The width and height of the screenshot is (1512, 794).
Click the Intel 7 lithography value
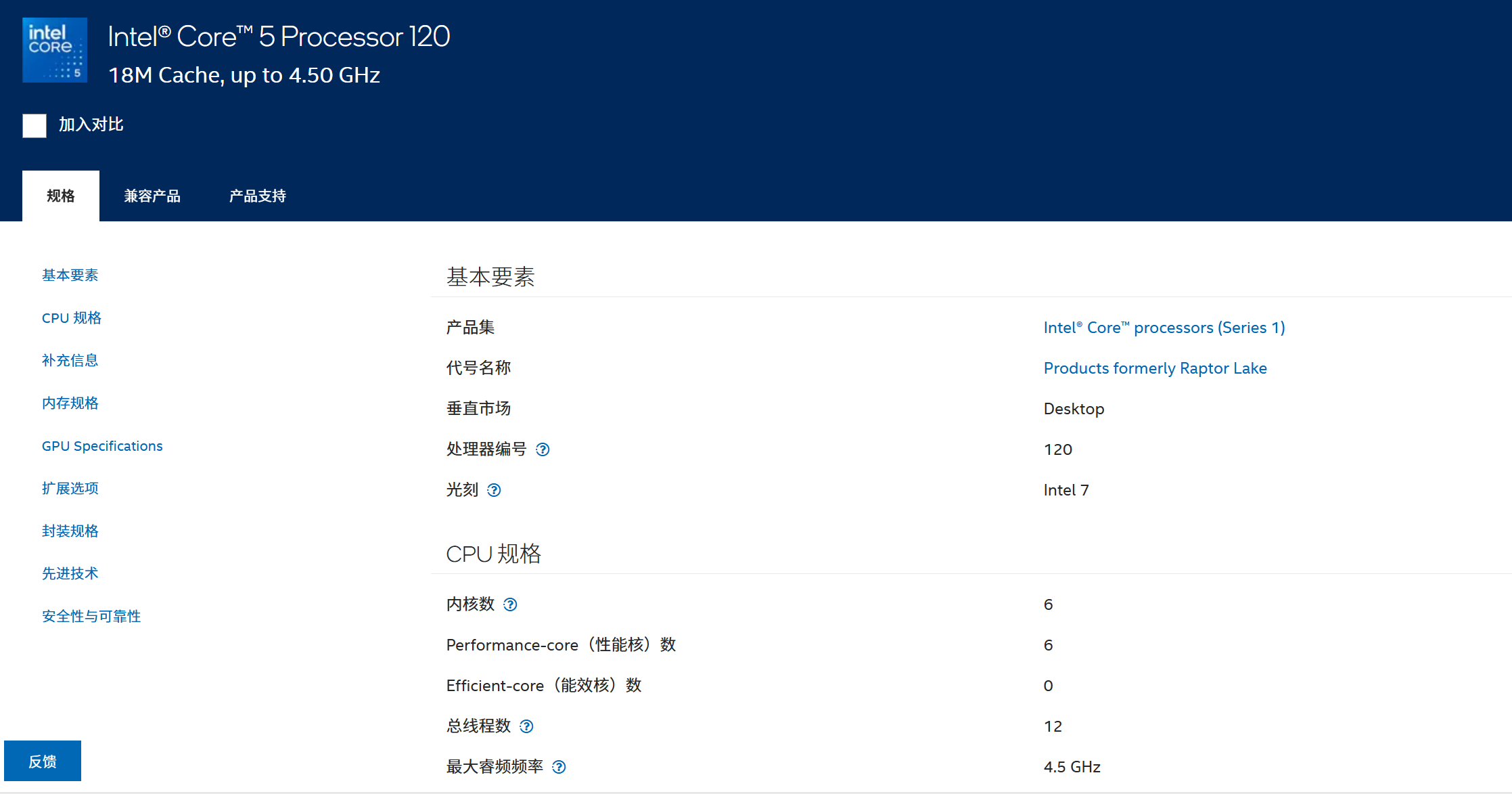[x=1066, y=490]
